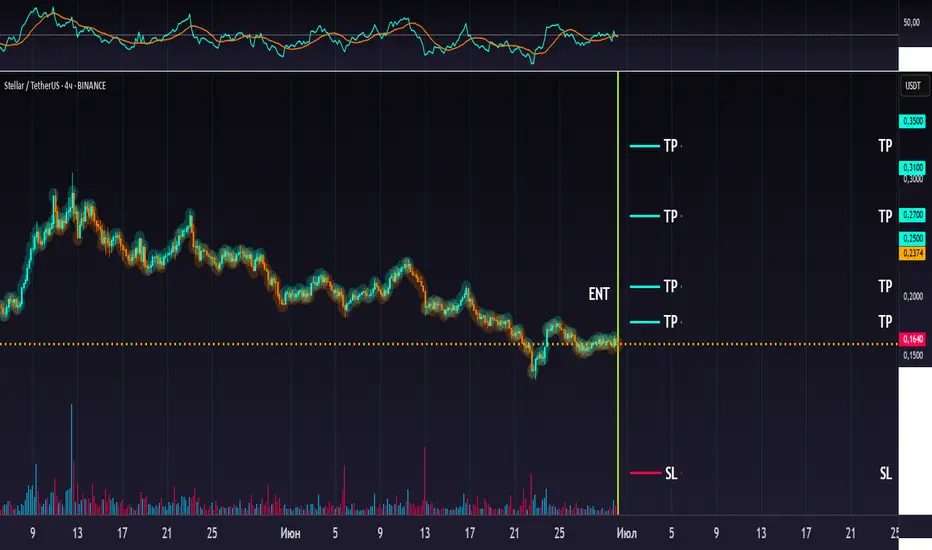This screenshot has width=932, height=550.
Task: Click the tallest blue volume bar
Action: [72, 459]
